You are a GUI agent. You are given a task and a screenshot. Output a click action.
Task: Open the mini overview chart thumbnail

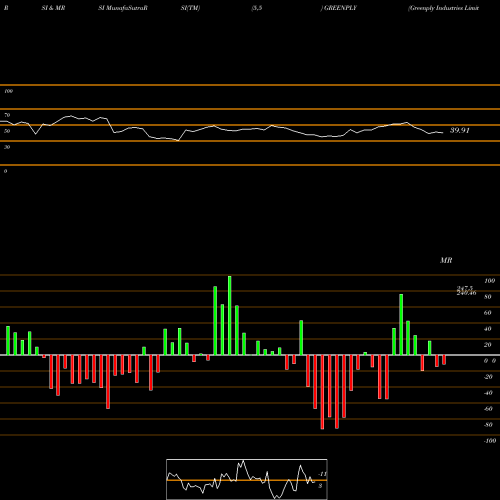pyautogui.click(x=247, y=479)
